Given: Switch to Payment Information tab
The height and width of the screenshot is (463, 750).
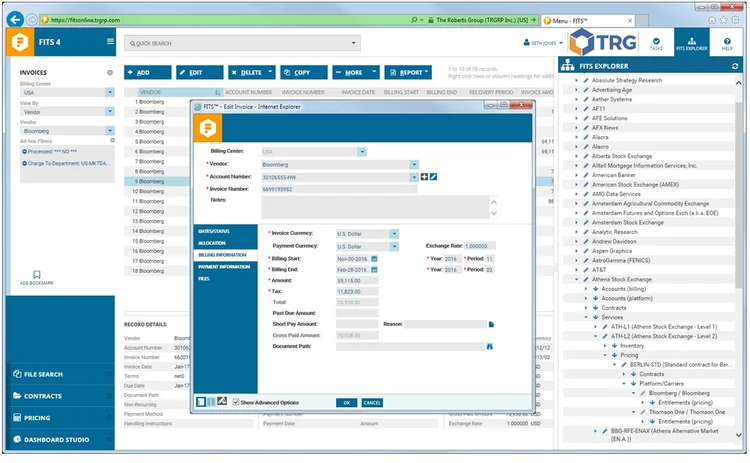Looking at the screenshot, I should [x=226, y=267].
